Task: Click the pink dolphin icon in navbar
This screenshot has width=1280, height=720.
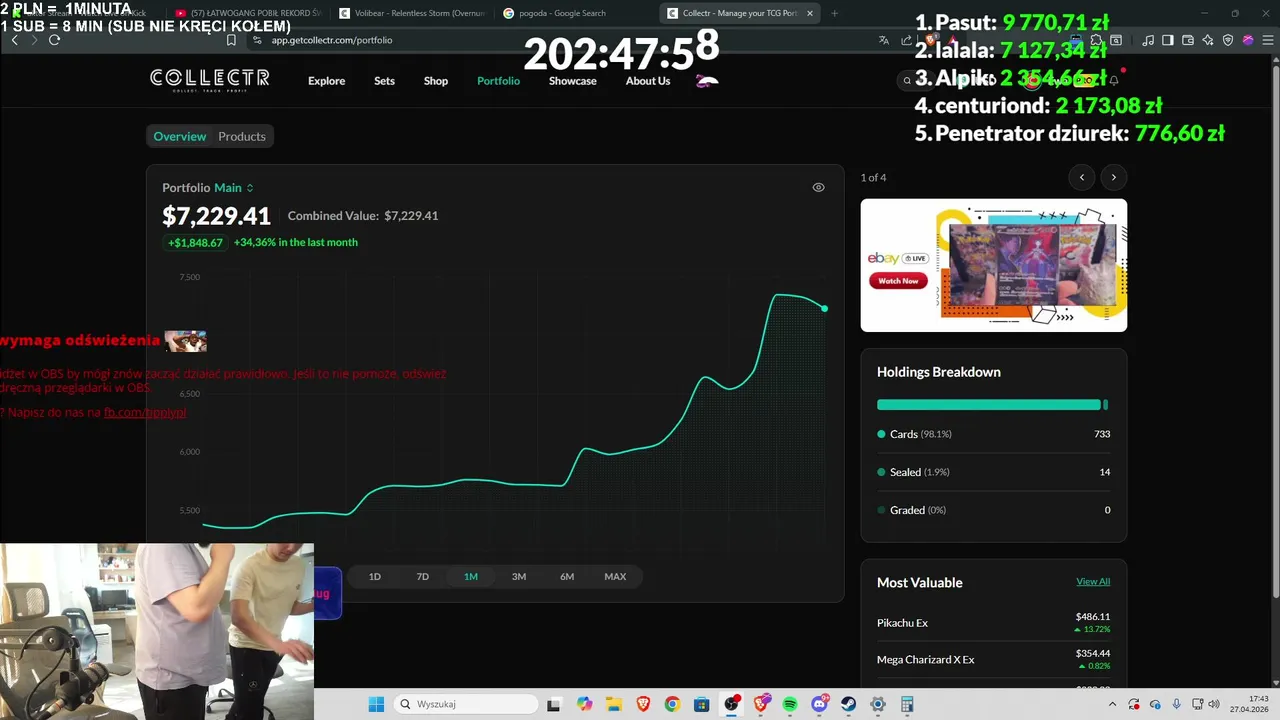Action: click(707, 81)
